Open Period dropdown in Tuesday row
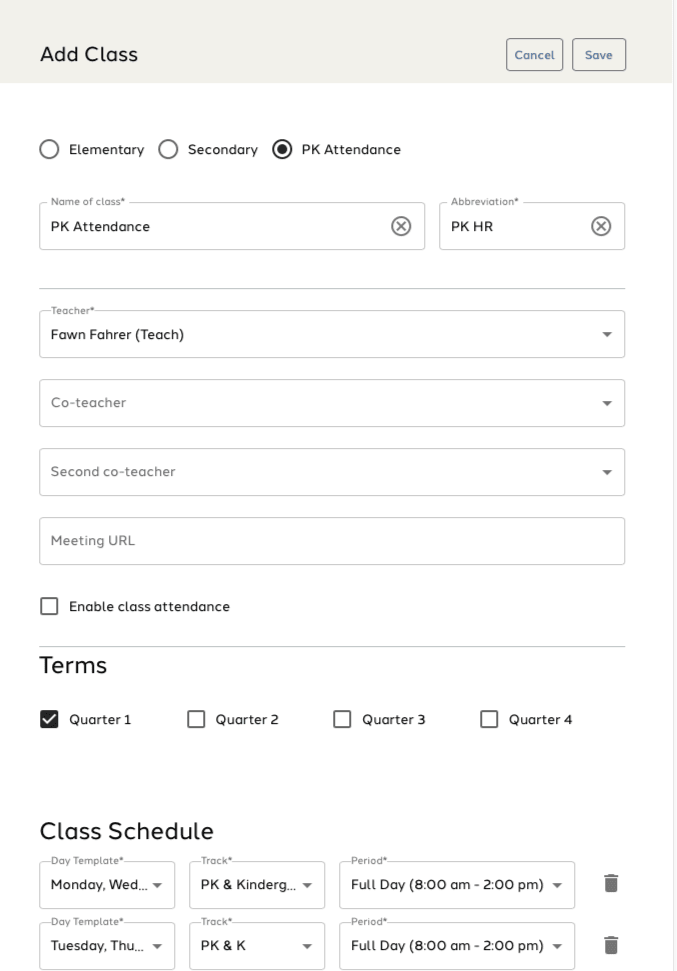Image resolution: width=677 pixels, height=971 pixels. coord(457,946)
